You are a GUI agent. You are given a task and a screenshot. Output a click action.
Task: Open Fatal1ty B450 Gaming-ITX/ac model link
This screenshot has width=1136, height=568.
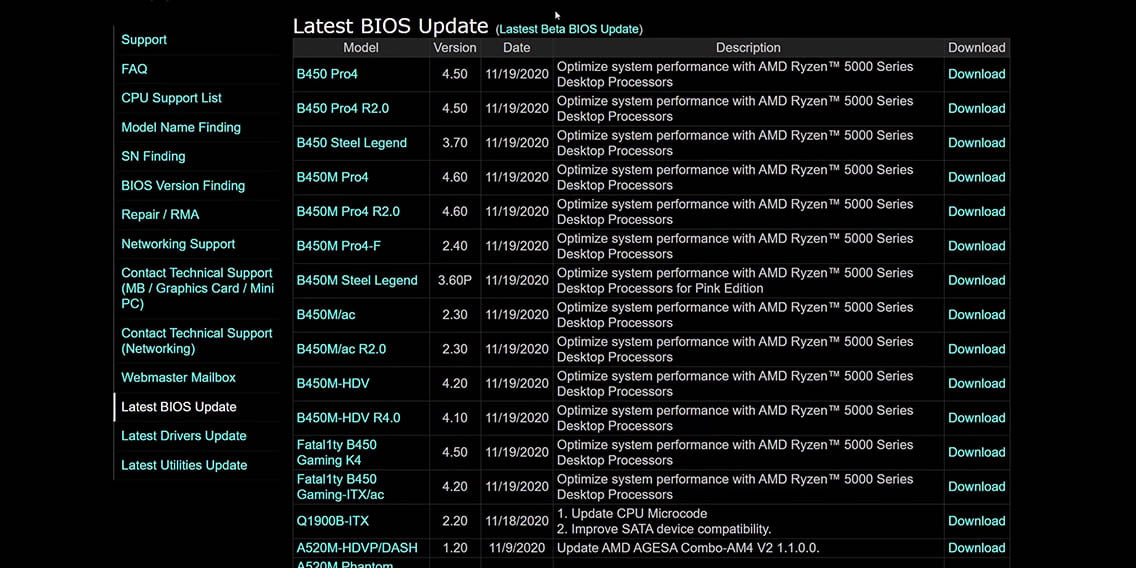click(341, 487)
